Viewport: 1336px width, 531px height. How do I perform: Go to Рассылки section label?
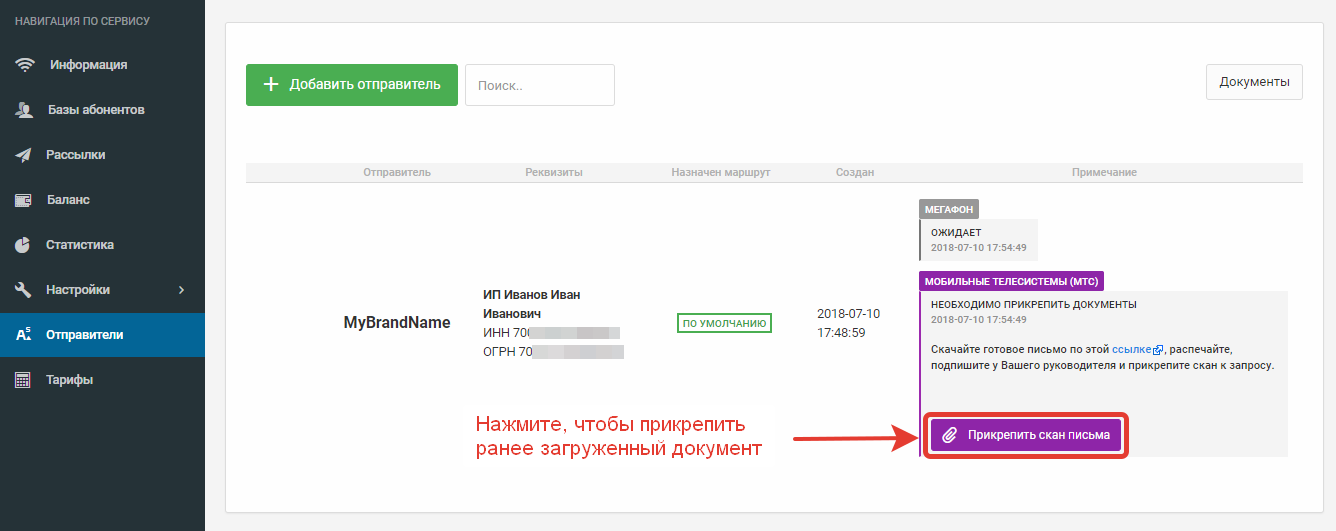click(75, 155)
